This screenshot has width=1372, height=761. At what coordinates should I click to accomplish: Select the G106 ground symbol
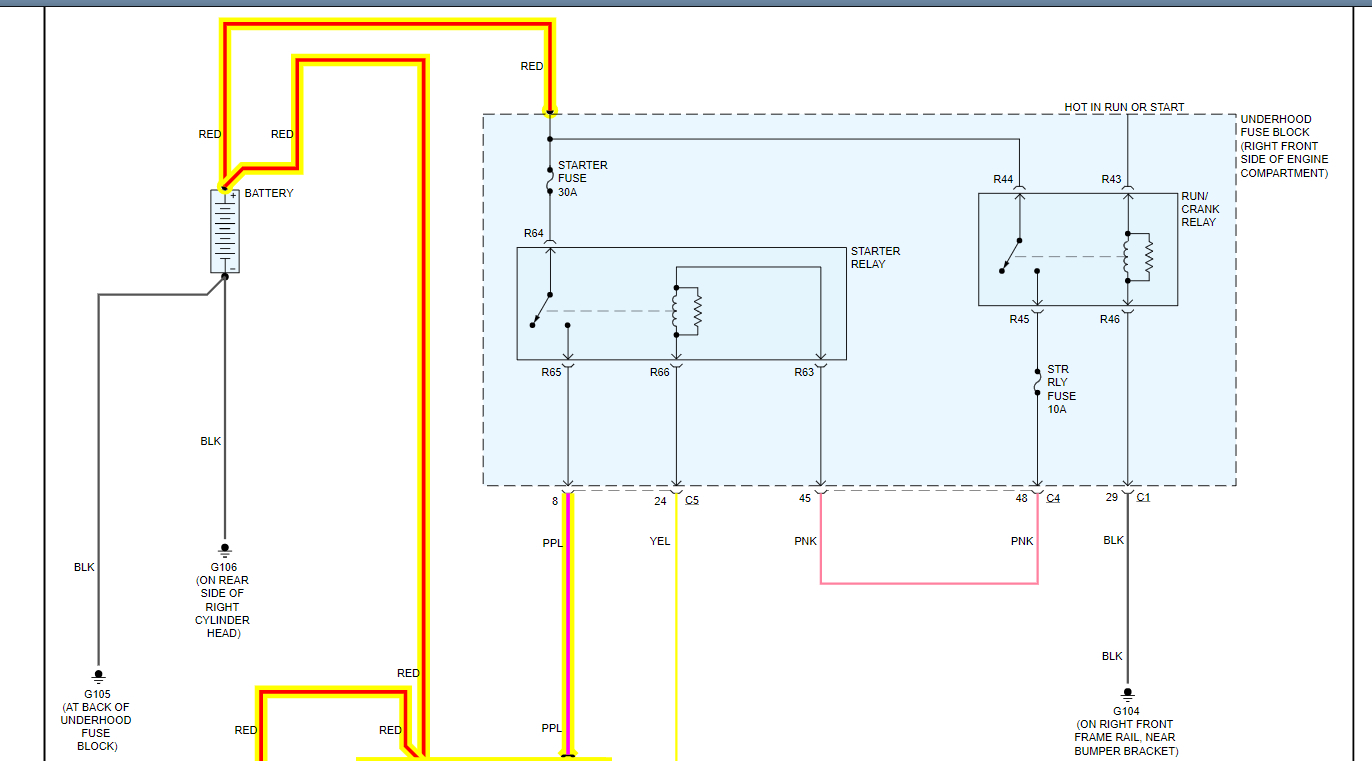(225, 549)
